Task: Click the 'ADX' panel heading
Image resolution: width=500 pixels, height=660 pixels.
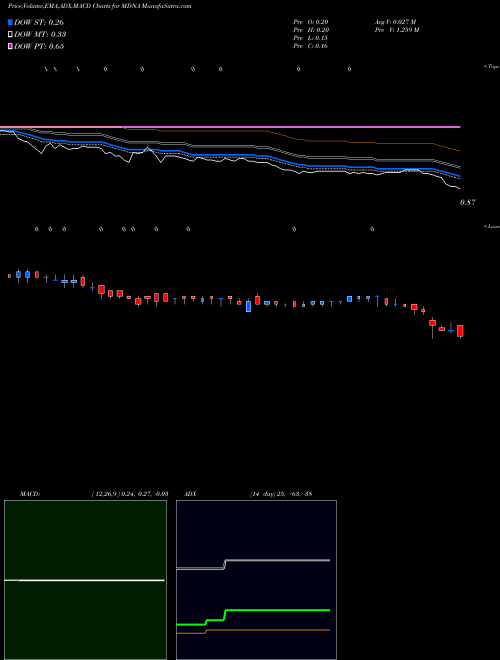Action: click(190, 494)
